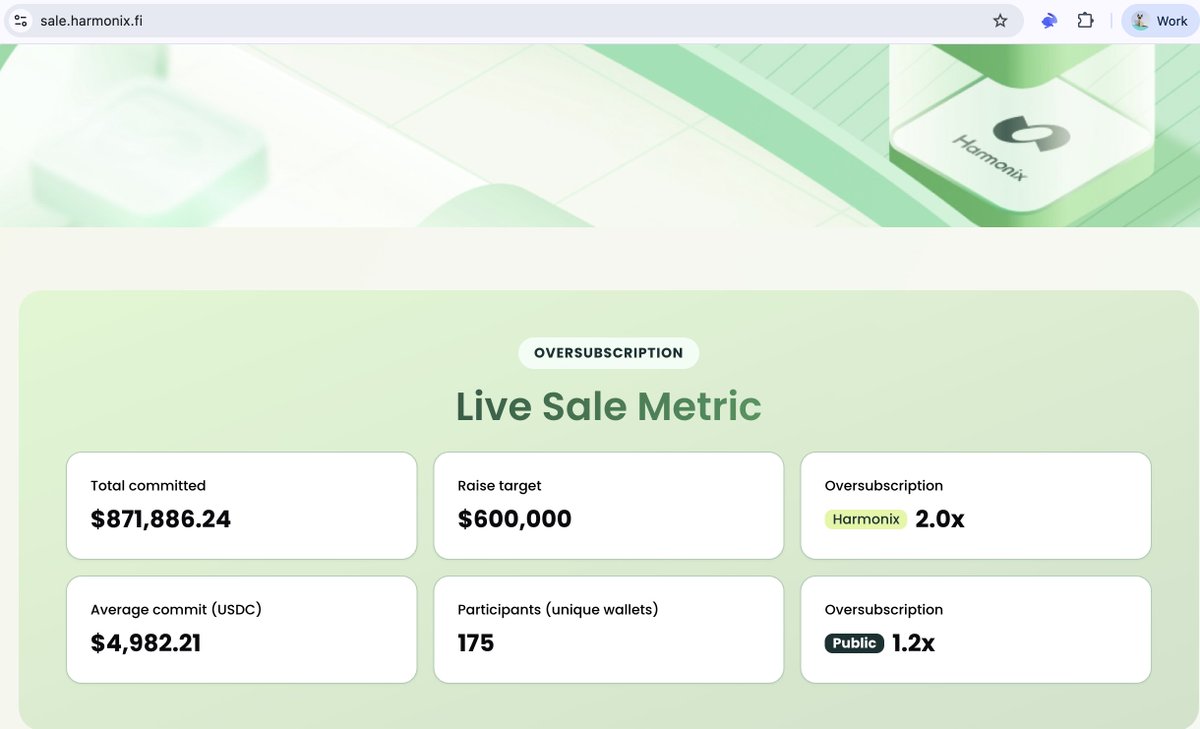Click the Public oversubscription badge

tap(855, 643)
